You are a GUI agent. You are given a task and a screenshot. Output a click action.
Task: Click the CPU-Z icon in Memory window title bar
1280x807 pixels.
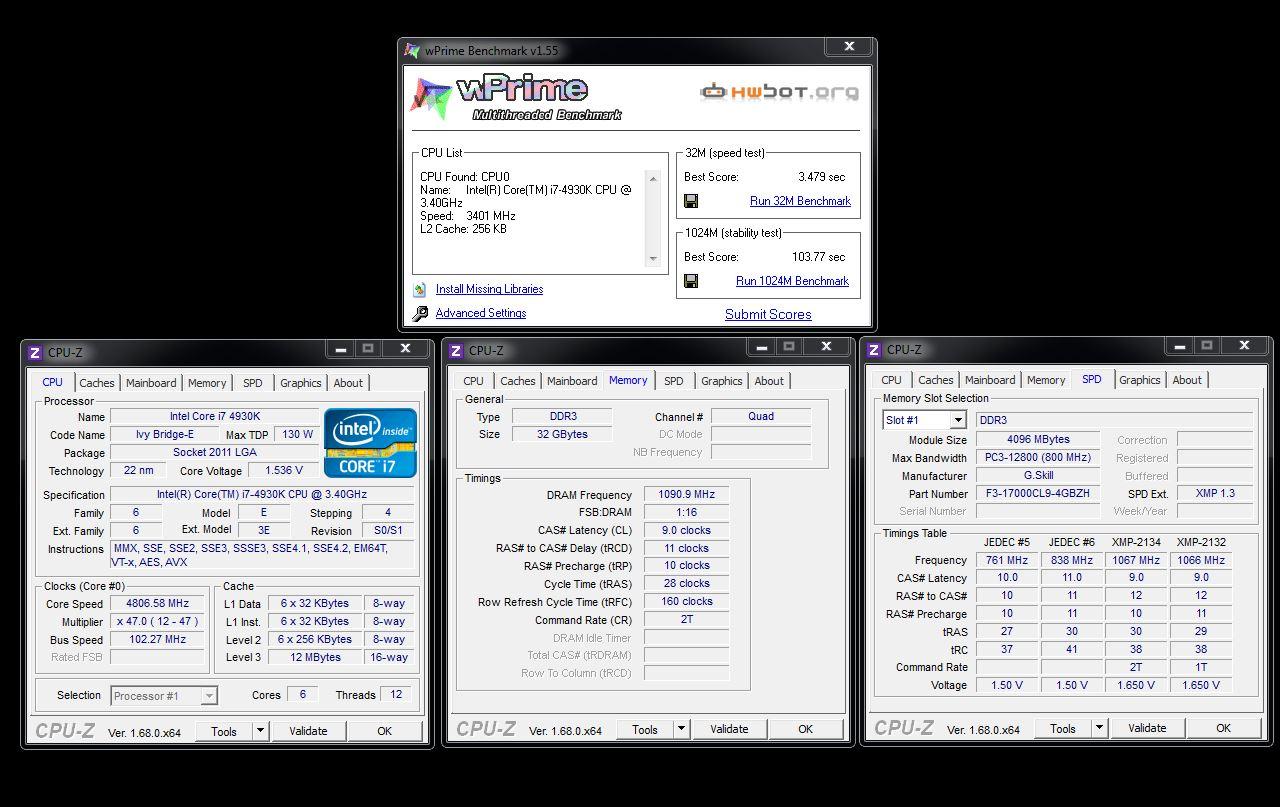(456, 350)
